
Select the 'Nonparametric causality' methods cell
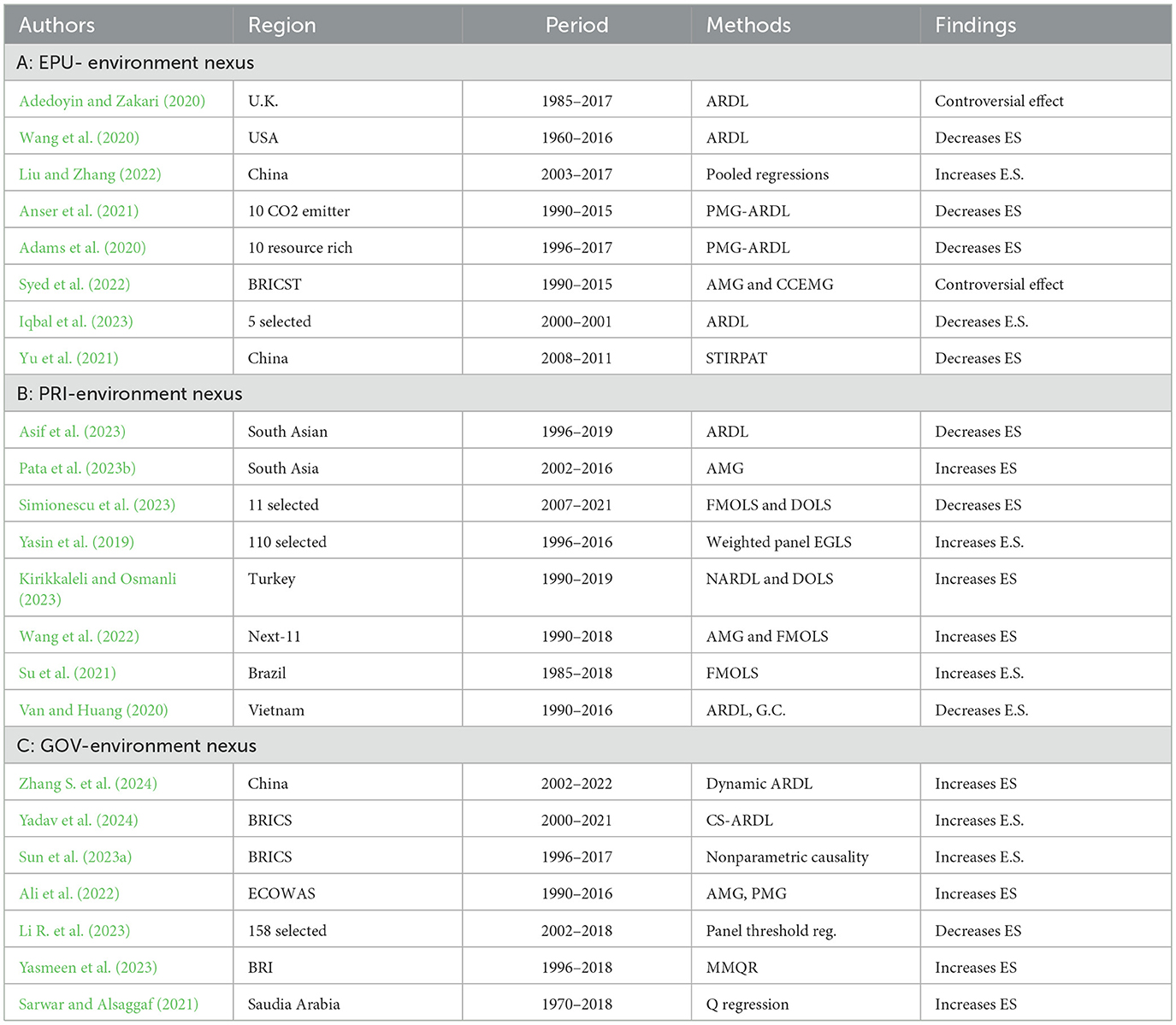tap(787, 857)
